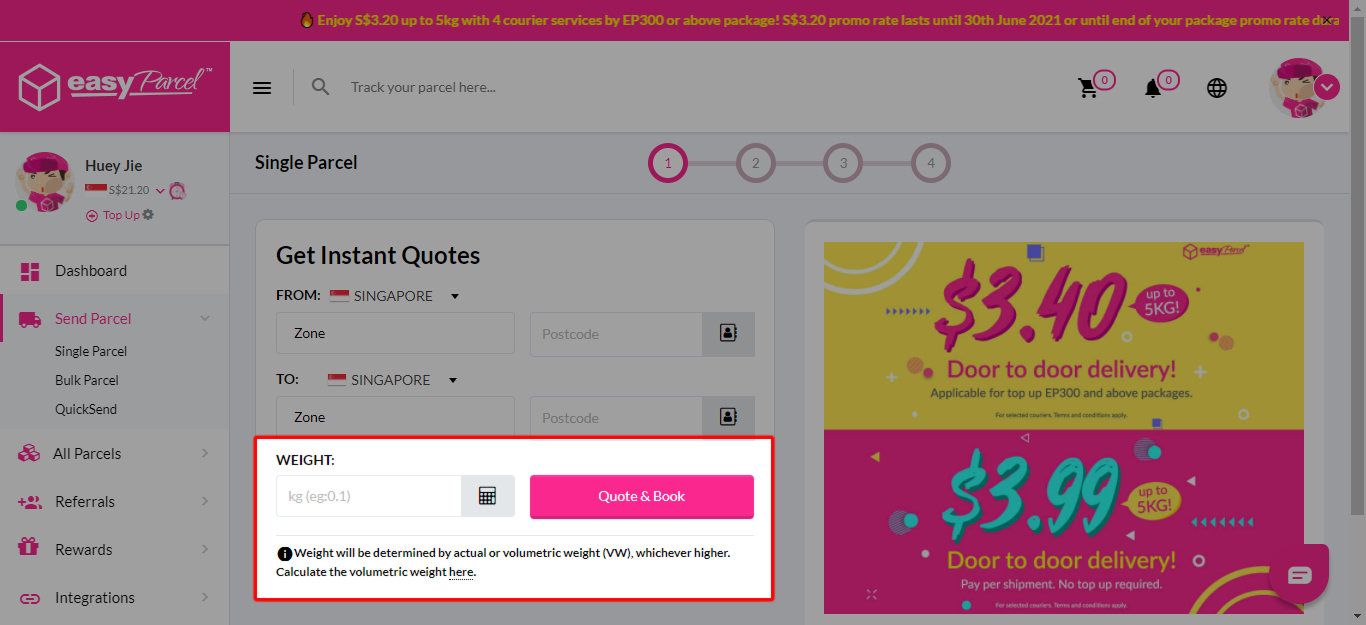This screenshot has width=1366, height=625.
Task: Expand the FROM Singapore country dropdown
Action: click(455, 295)
